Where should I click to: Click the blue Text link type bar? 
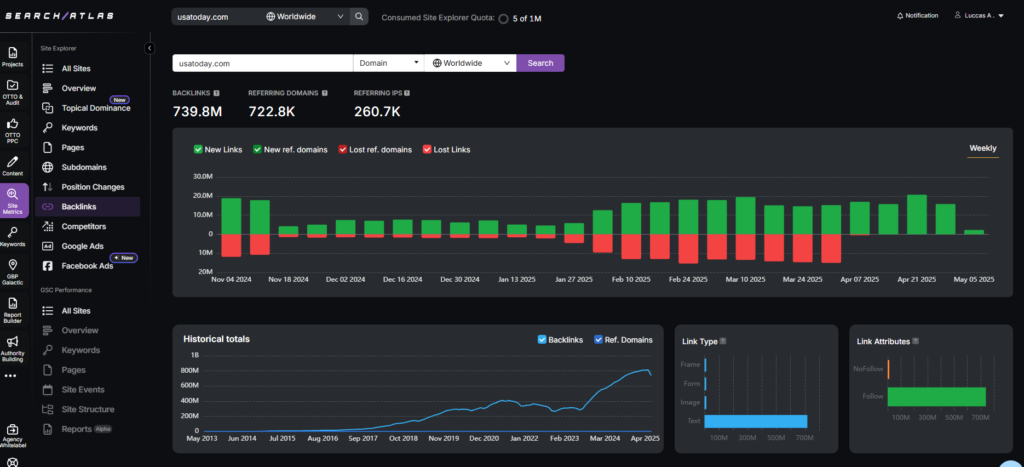(756, 421)
